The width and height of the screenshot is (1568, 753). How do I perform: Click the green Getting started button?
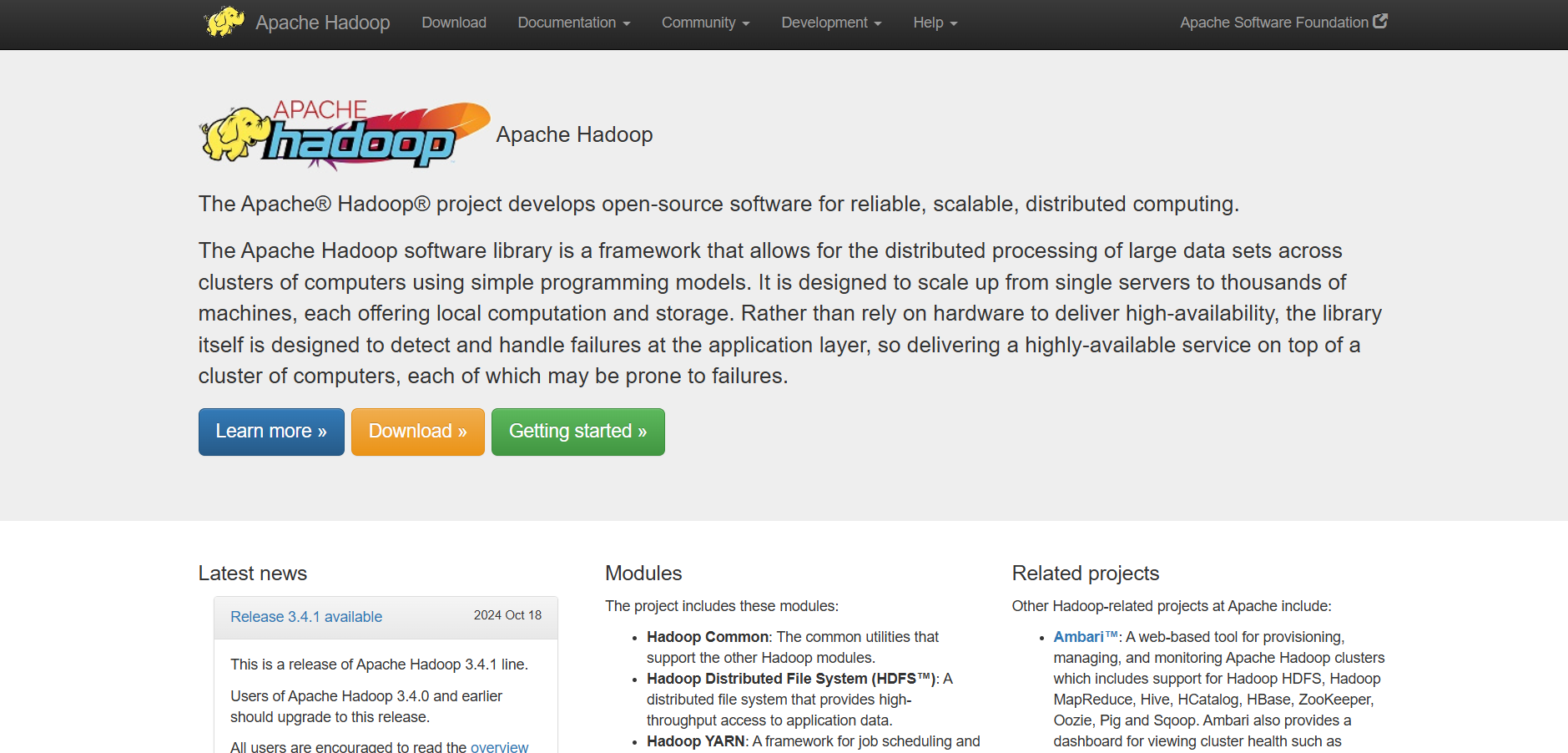click(x=578, y=432)
